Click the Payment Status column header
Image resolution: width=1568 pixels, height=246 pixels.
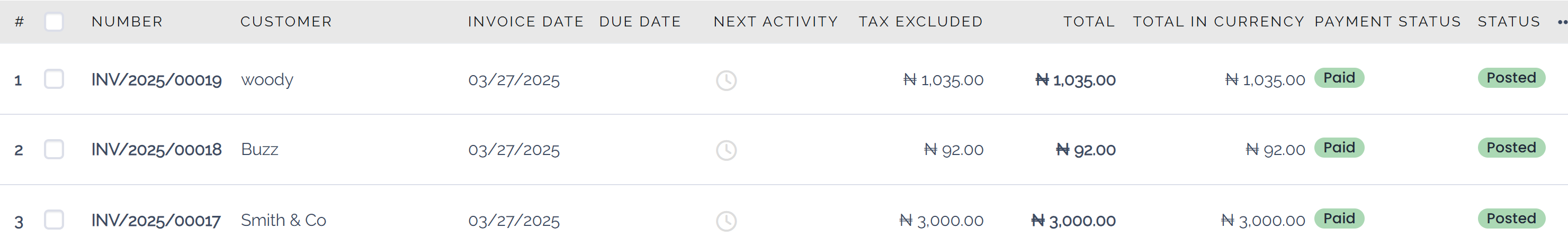[x=1387, y=22]
